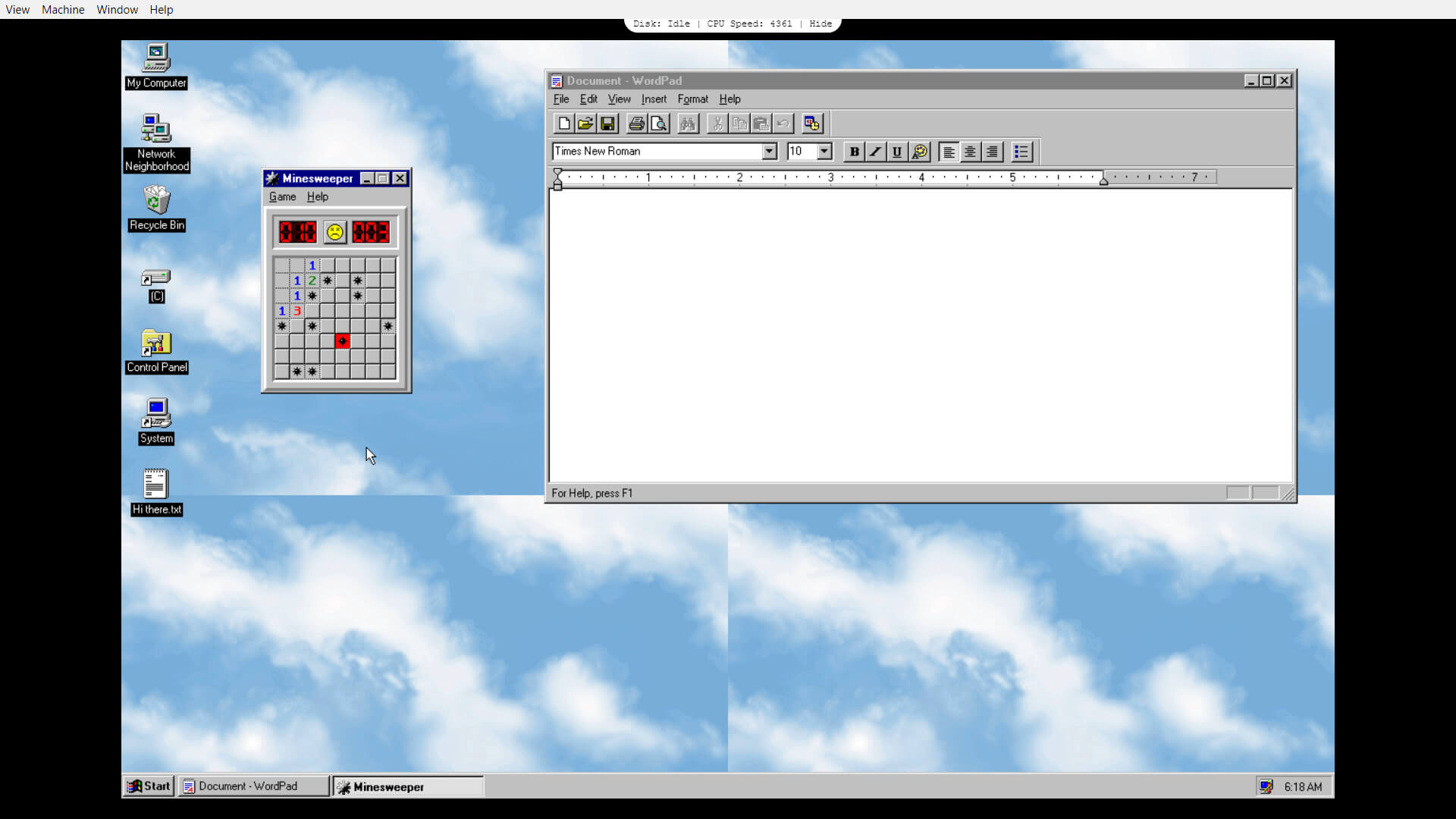Image resolution: width=1456 pixels, height=819 pixels.
Task: Click Hide in emulator status bar
Action: (x=821, y=24)
